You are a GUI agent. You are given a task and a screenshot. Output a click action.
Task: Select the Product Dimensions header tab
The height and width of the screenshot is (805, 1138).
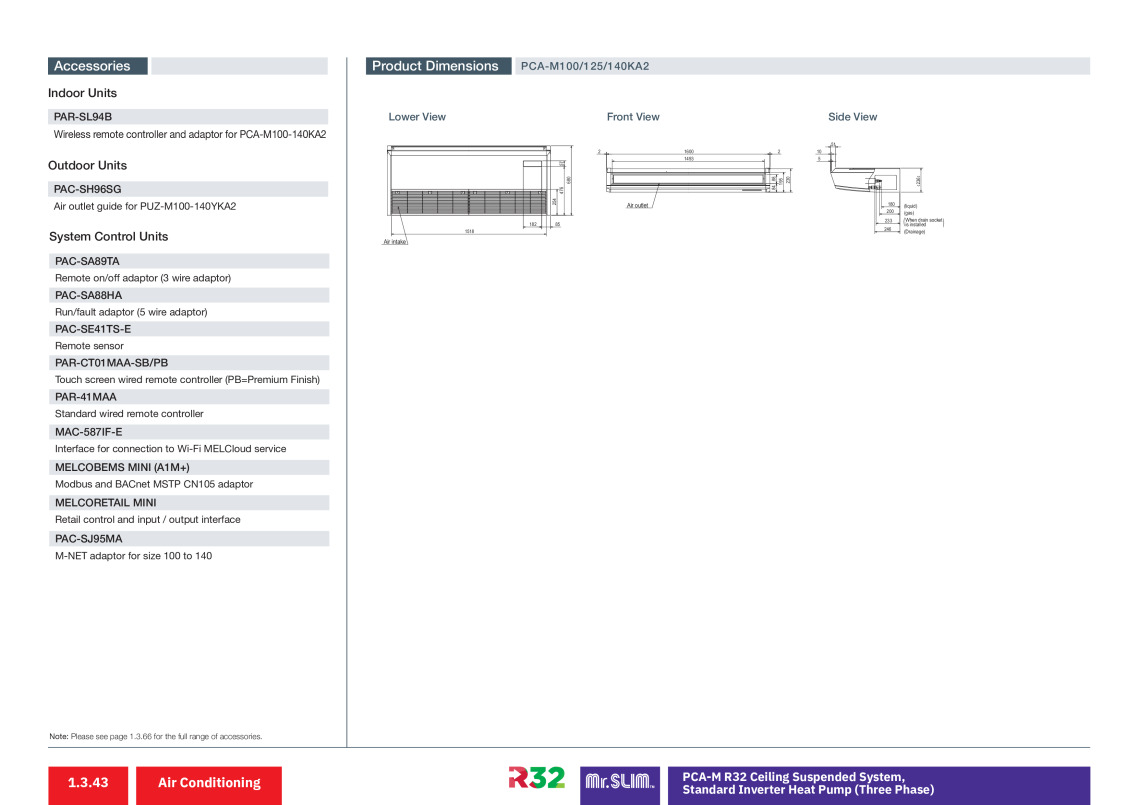click(438, 66)
